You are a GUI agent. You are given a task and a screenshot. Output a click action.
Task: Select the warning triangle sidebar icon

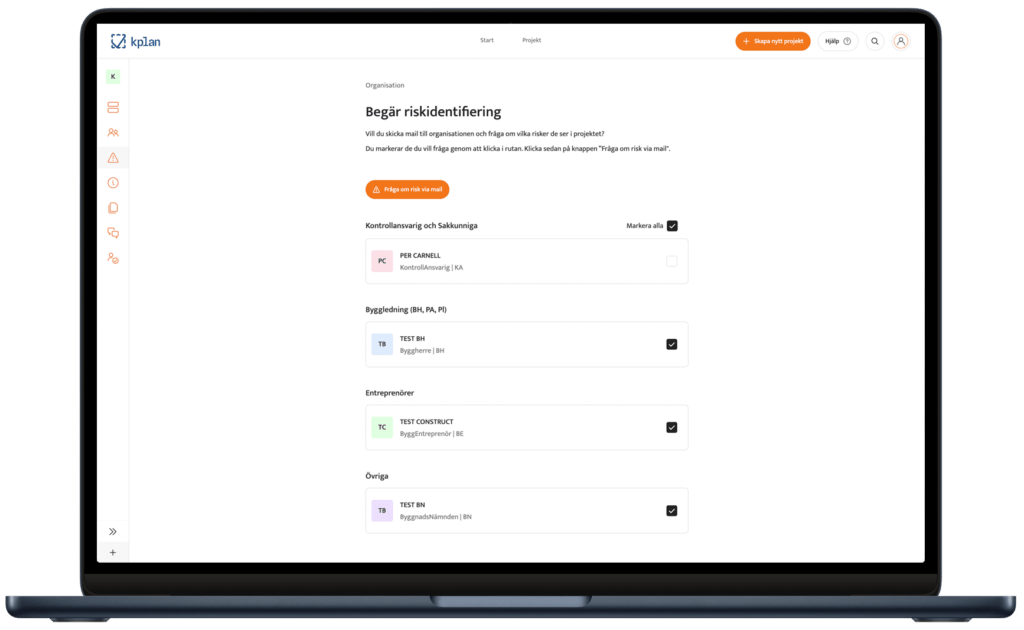(113, 158)
